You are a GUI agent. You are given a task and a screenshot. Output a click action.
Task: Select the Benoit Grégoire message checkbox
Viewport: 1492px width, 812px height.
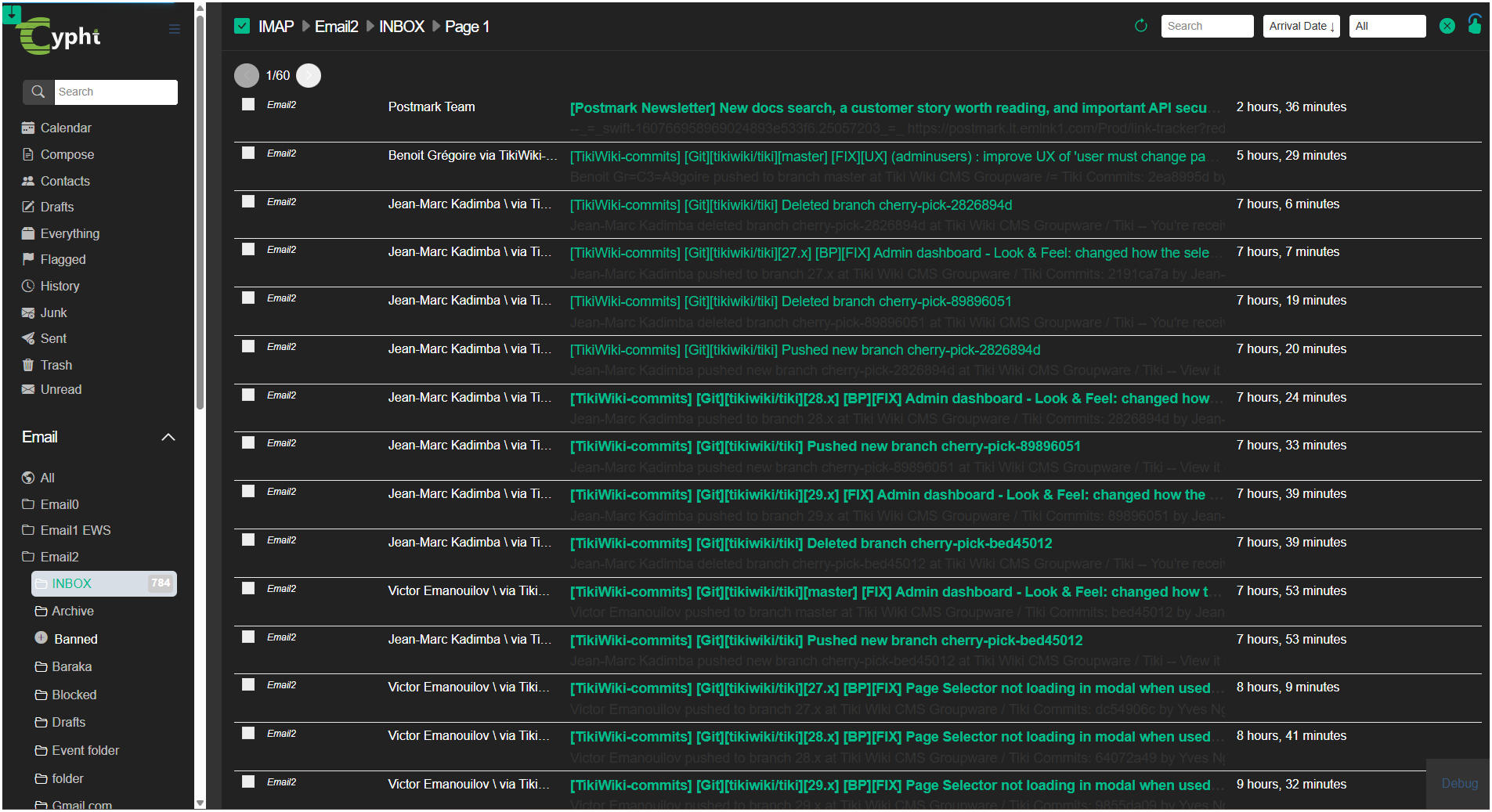(x=248, y=153)
